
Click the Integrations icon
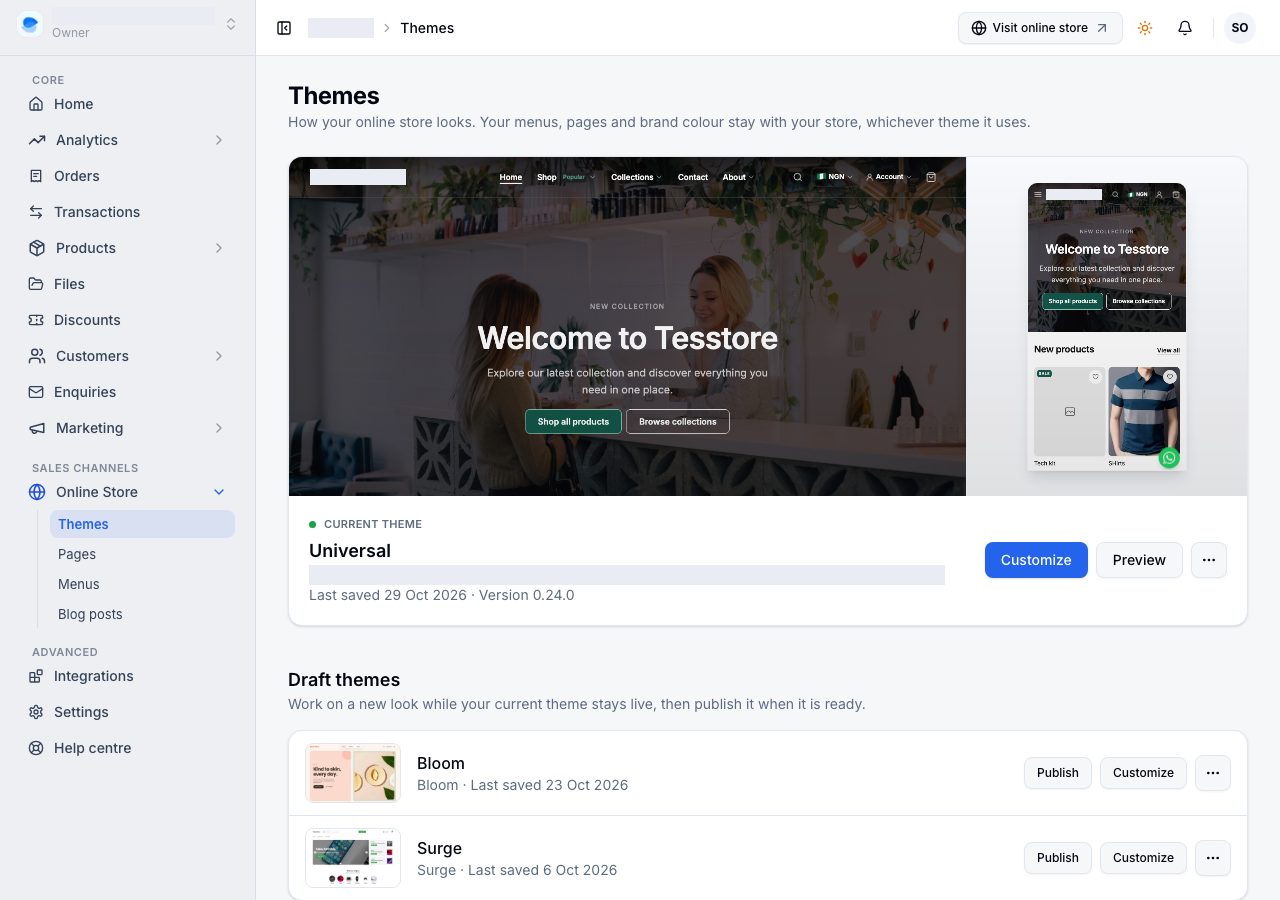[36, 676]
